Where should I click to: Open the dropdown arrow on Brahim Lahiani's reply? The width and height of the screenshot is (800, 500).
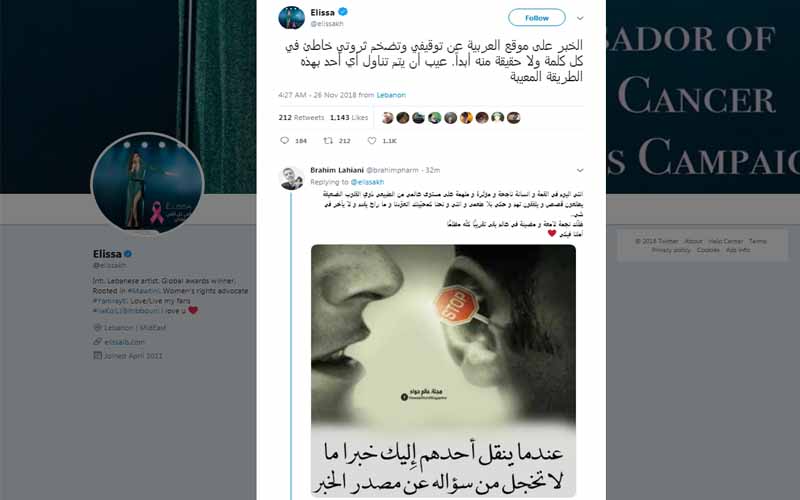580,170
